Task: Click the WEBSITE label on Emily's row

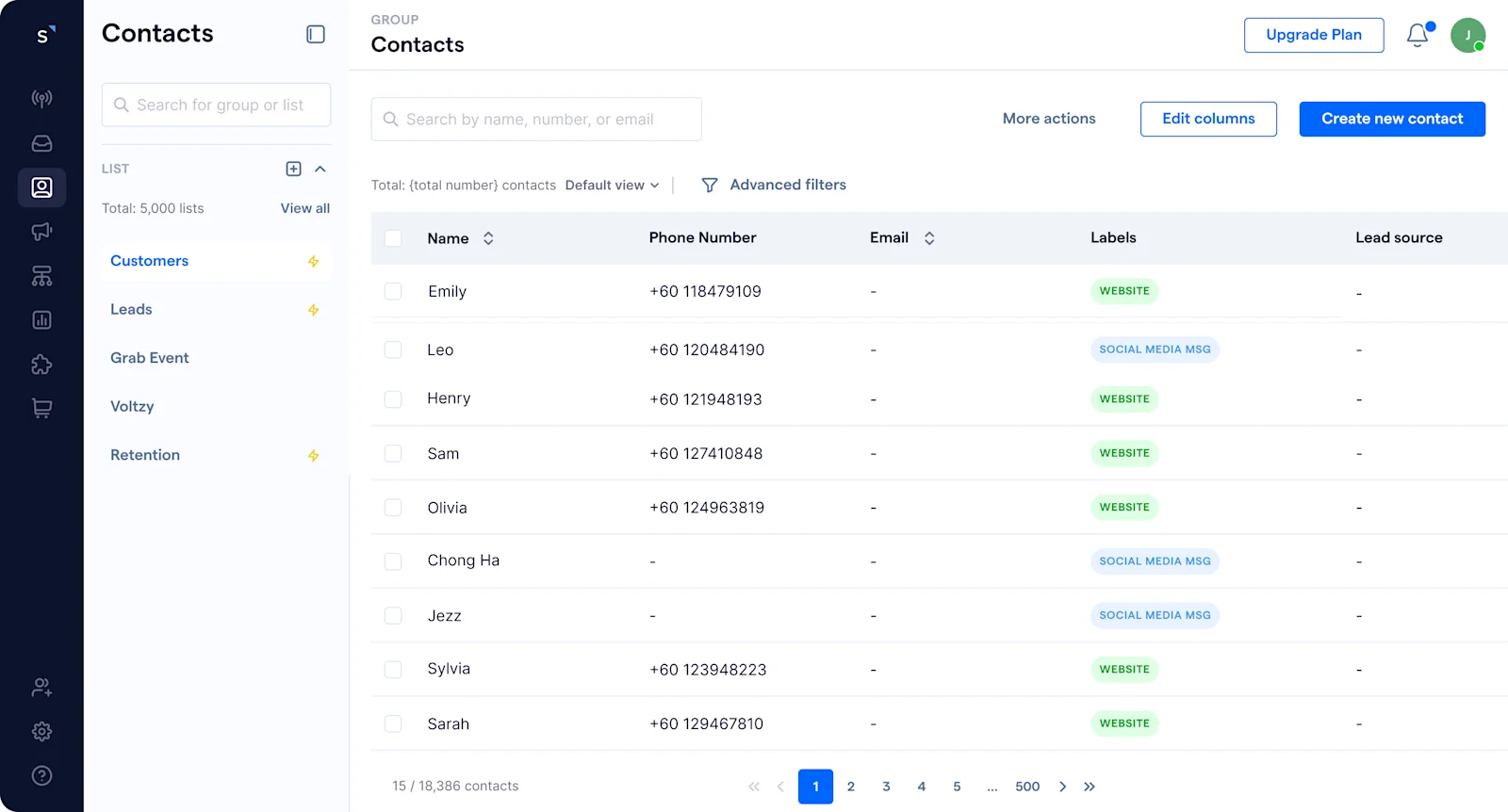Action: tap(1124, 291)
